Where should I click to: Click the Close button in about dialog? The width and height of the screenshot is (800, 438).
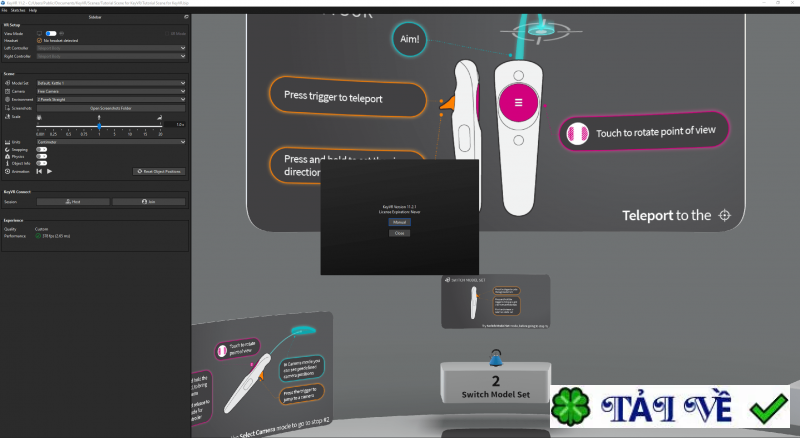pos(399,233)
